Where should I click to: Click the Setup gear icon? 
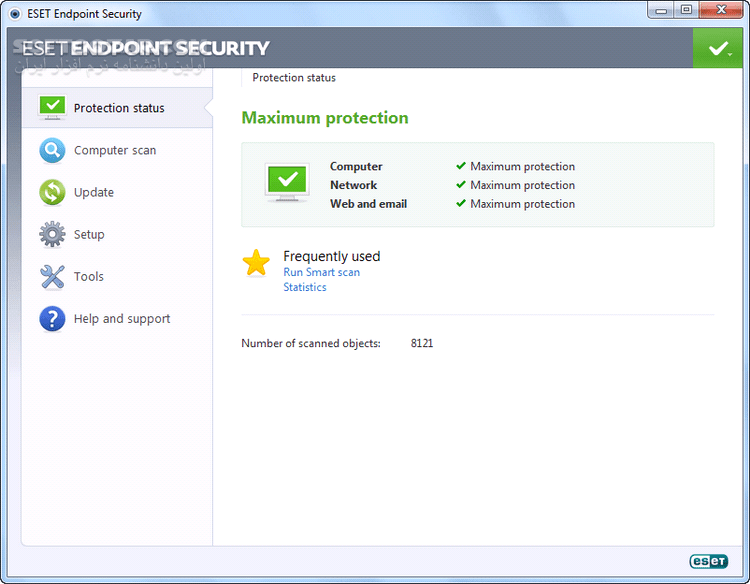(52, 234)
